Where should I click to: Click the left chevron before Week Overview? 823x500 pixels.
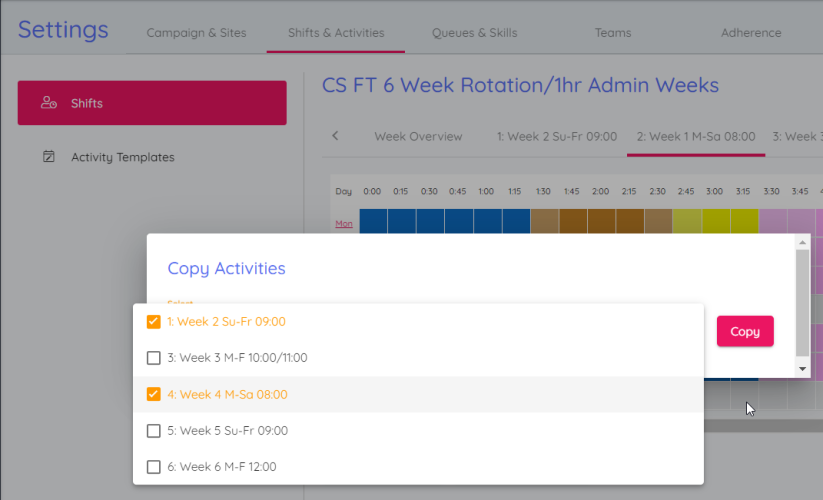335,136
